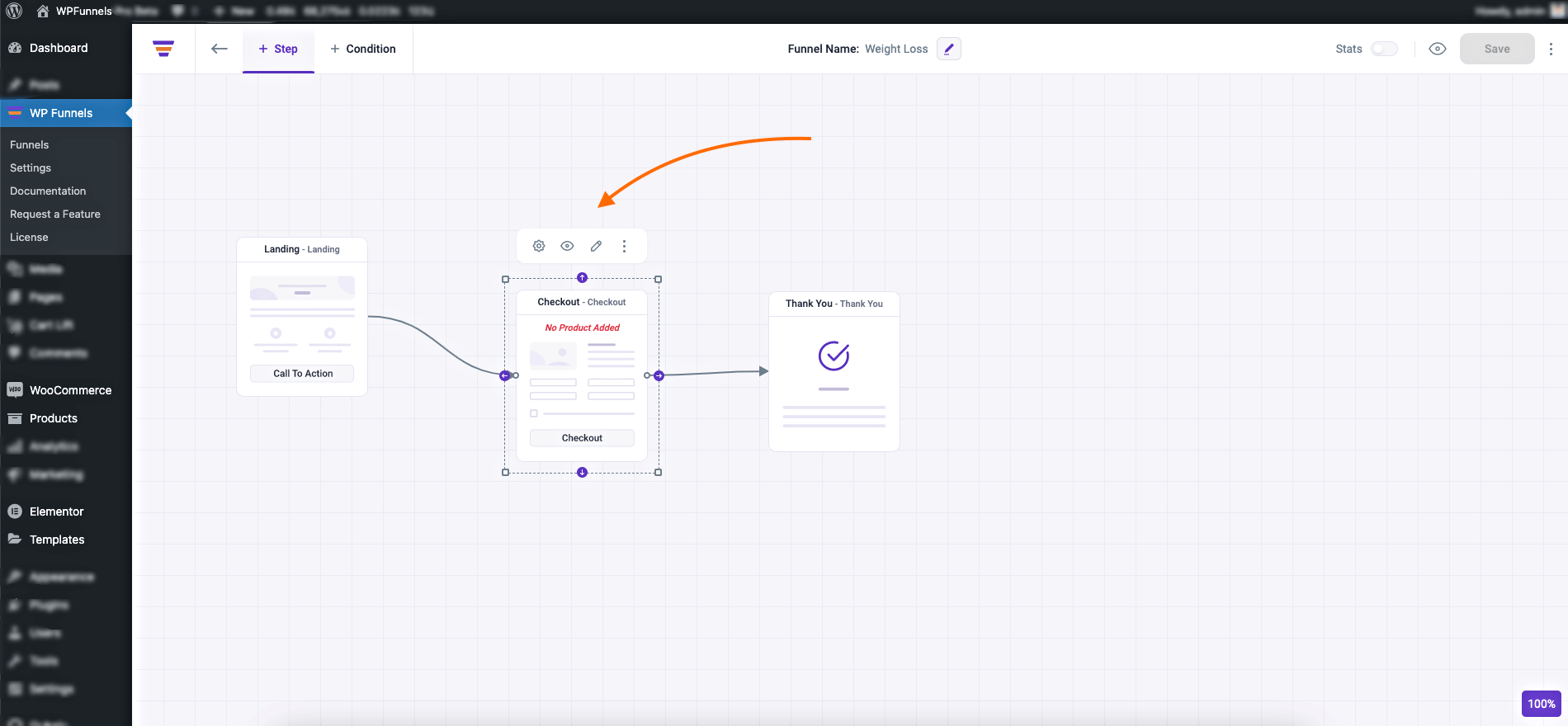Viewport: 1568px width, 726px height.
Task: Click the Checkout button inside Checkout step
Action: (582, 438)
